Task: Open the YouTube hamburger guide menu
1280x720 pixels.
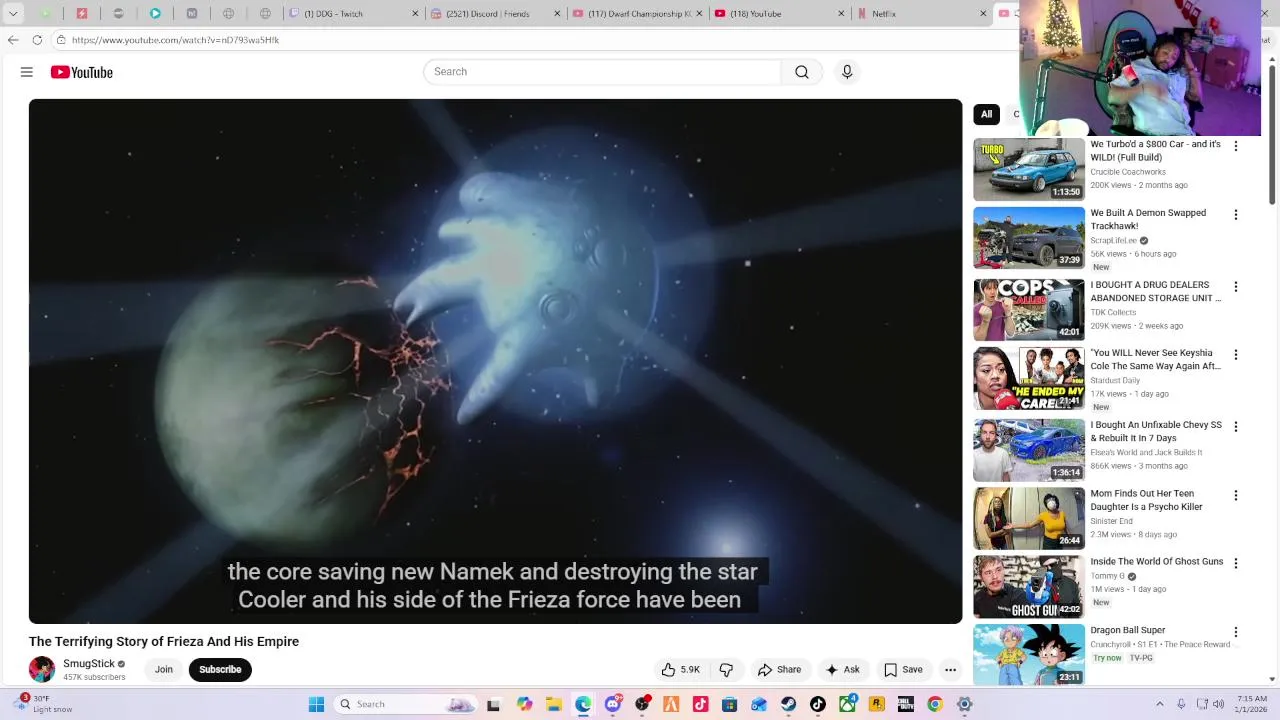Action: click(27, 72)
